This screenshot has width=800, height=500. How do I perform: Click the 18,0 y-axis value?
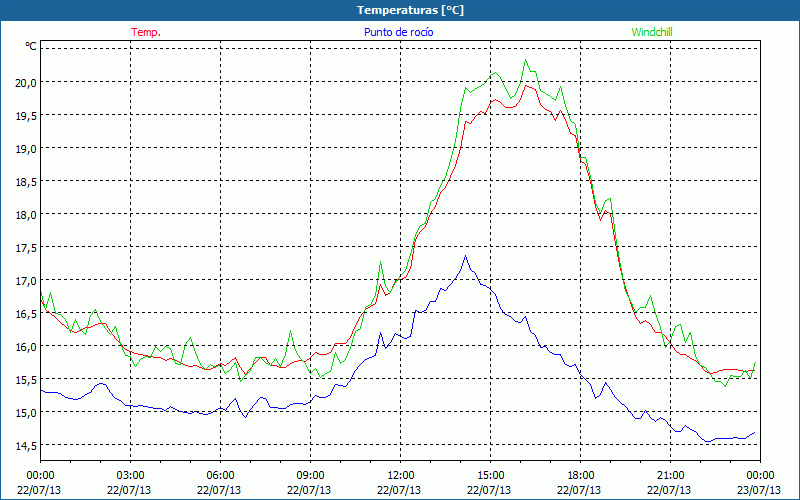[x=26, y=215]
